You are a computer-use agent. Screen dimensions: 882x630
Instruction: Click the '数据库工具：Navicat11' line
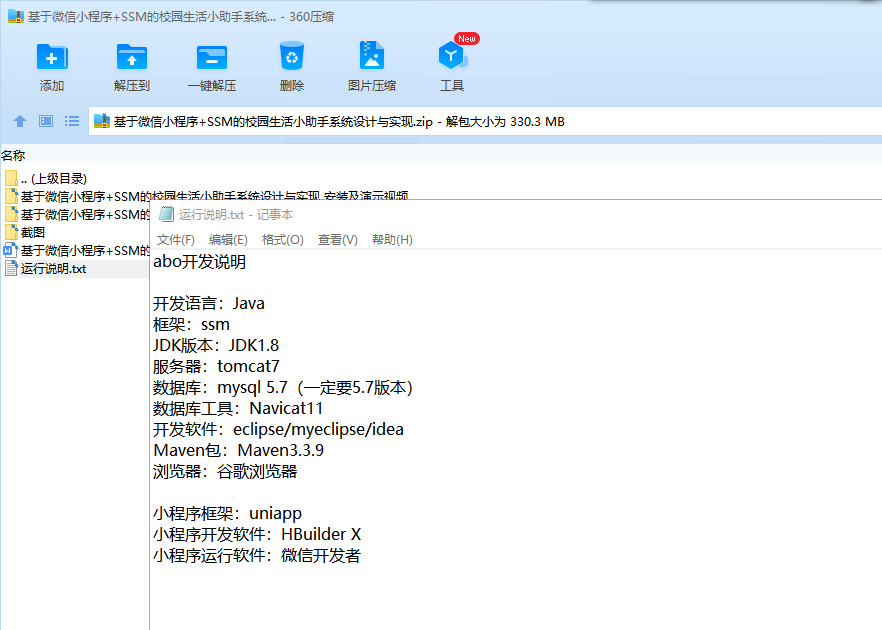[238, 408]
